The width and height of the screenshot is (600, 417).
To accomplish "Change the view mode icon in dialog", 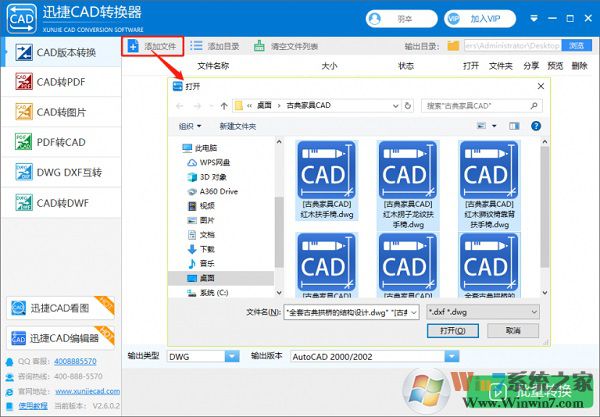I will [x=481, y=126].
